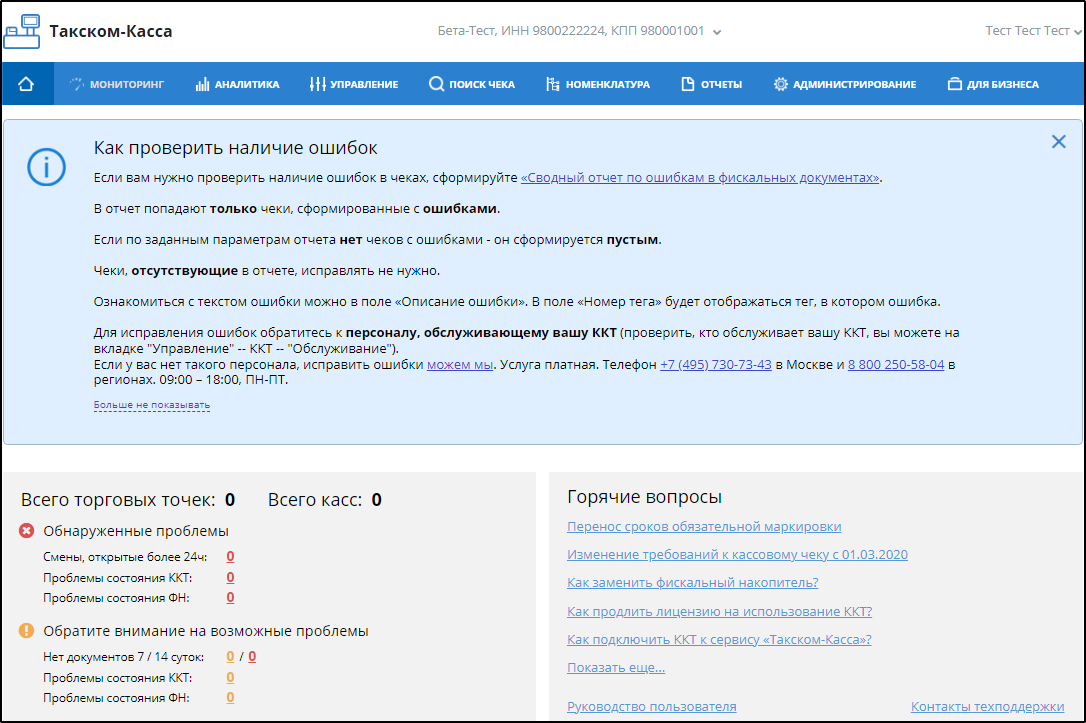Open «Контакты техподдержки» link
Image resolution: width=1086 pixels, height=723 pixels.
pos(987,706)
